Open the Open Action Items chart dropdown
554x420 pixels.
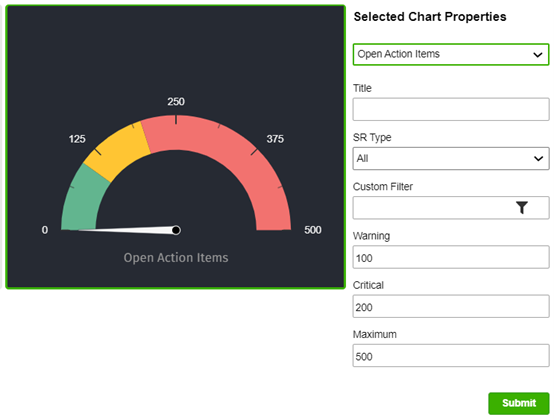[x=451, y=54]
